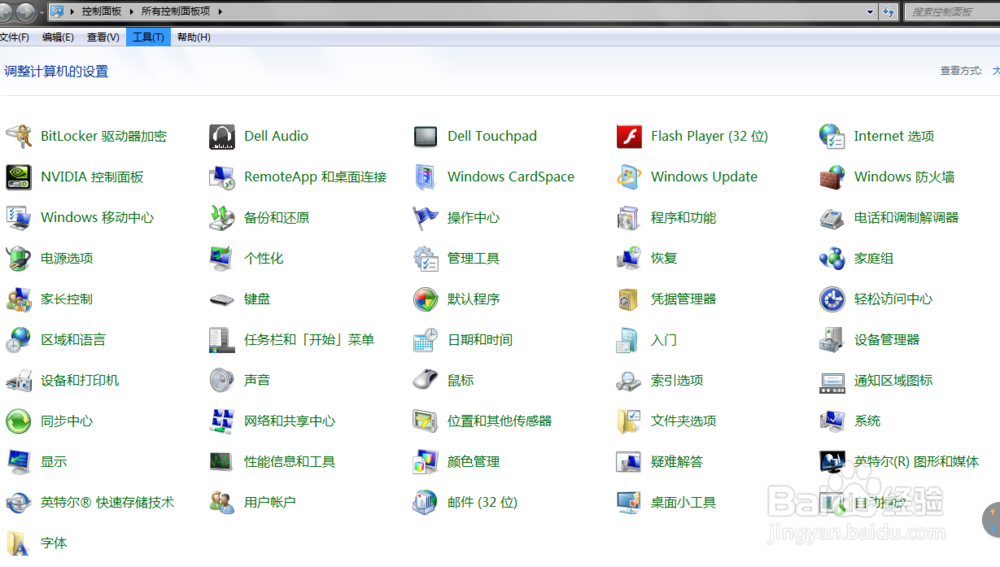Open the 桌面小工具 link
Screen dimensions: 1000x567
click(683, 503)
